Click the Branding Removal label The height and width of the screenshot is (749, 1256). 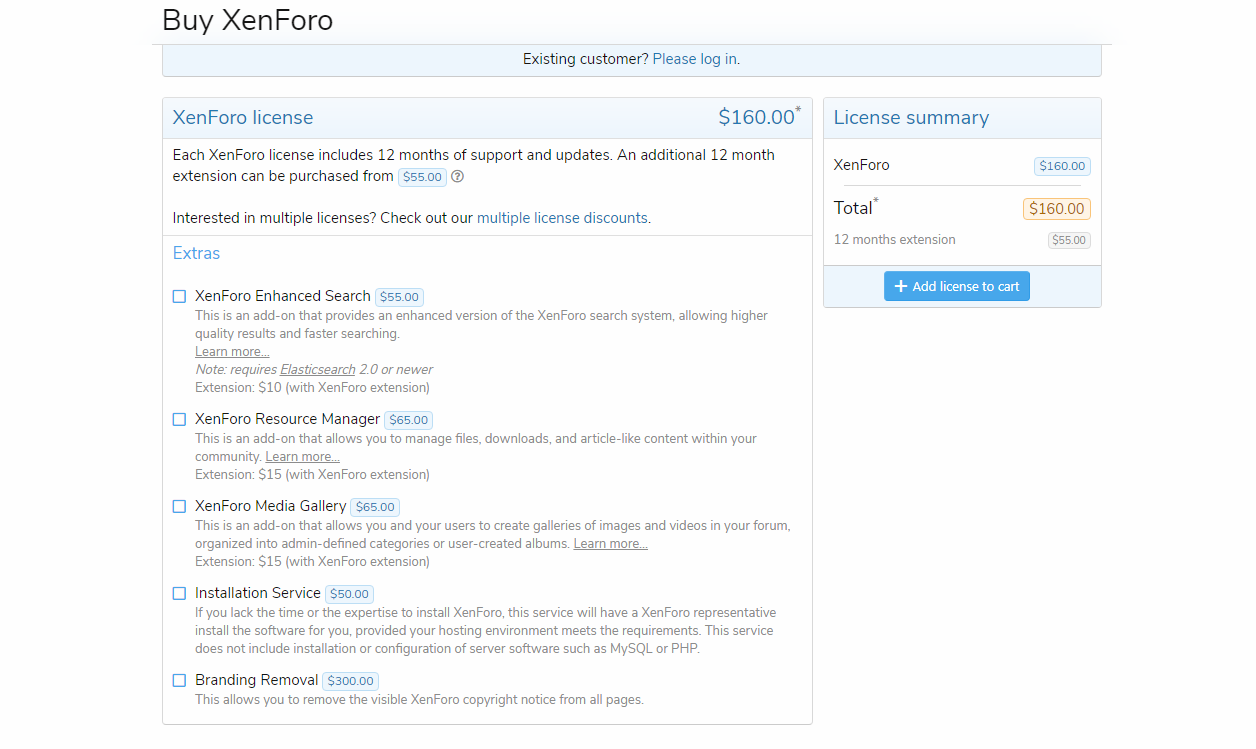coord(256,680)
